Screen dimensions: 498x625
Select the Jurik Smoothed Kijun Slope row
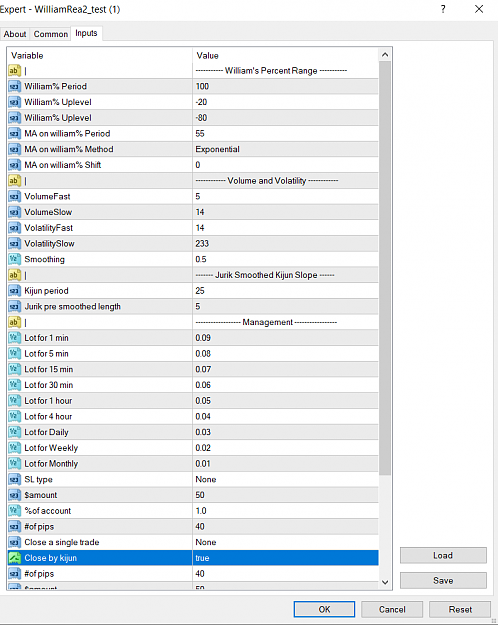coord(193,275)
